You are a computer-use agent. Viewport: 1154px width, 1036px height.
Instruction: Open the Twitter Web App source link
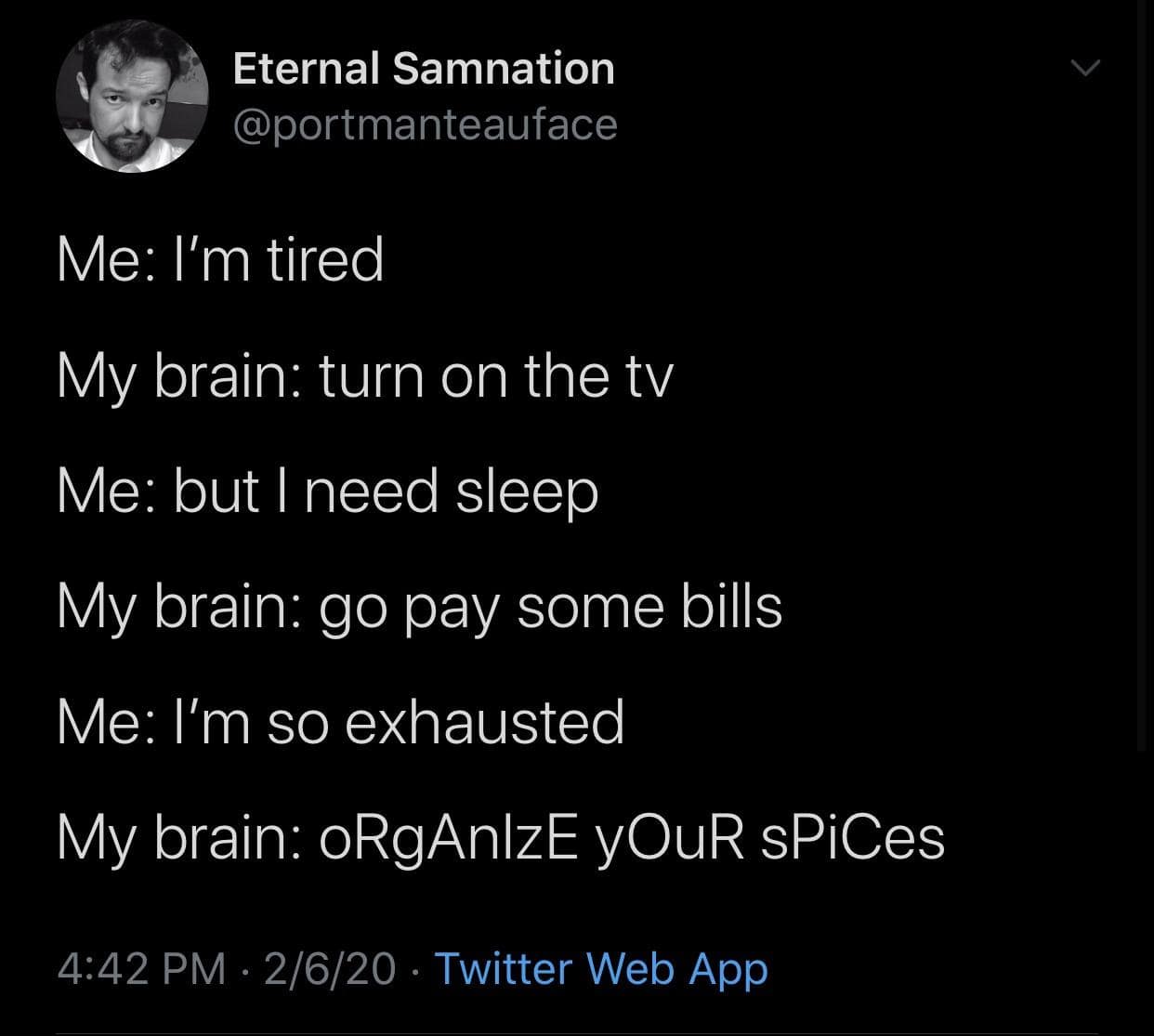tap(600, 968)
